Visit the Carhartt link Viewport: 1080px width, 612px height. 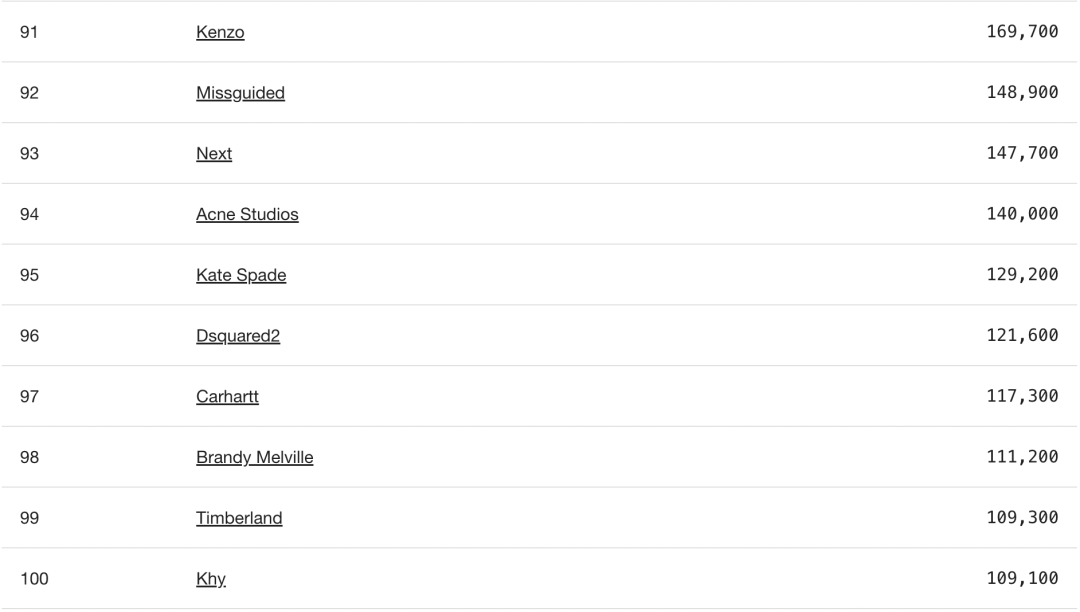click(227, 397)
